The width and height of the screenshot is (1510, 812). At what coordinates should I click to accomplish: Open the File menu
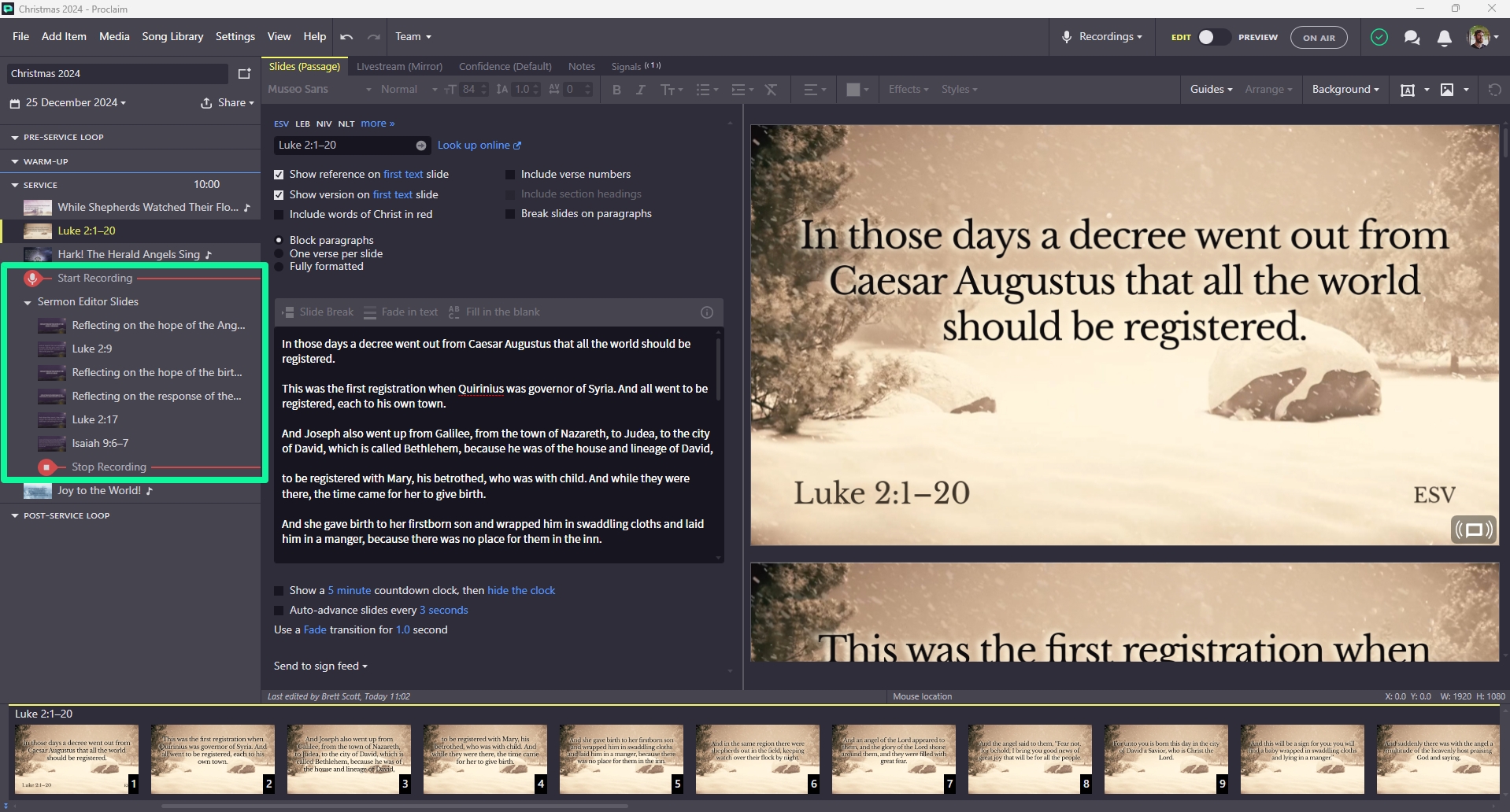(x=21, y=37)
